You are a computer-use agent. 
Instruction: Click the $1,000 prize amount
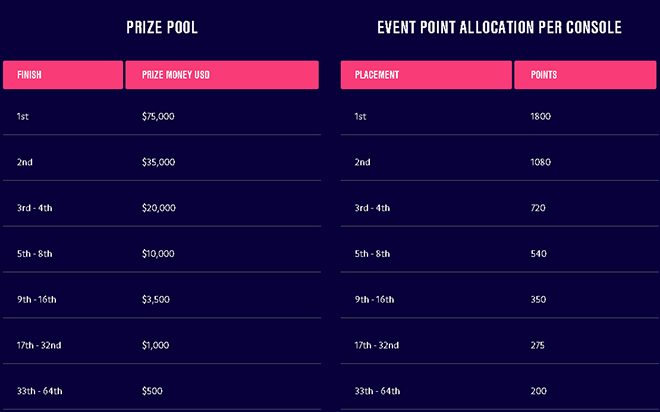pyautogui.click(x=156, y=345)
